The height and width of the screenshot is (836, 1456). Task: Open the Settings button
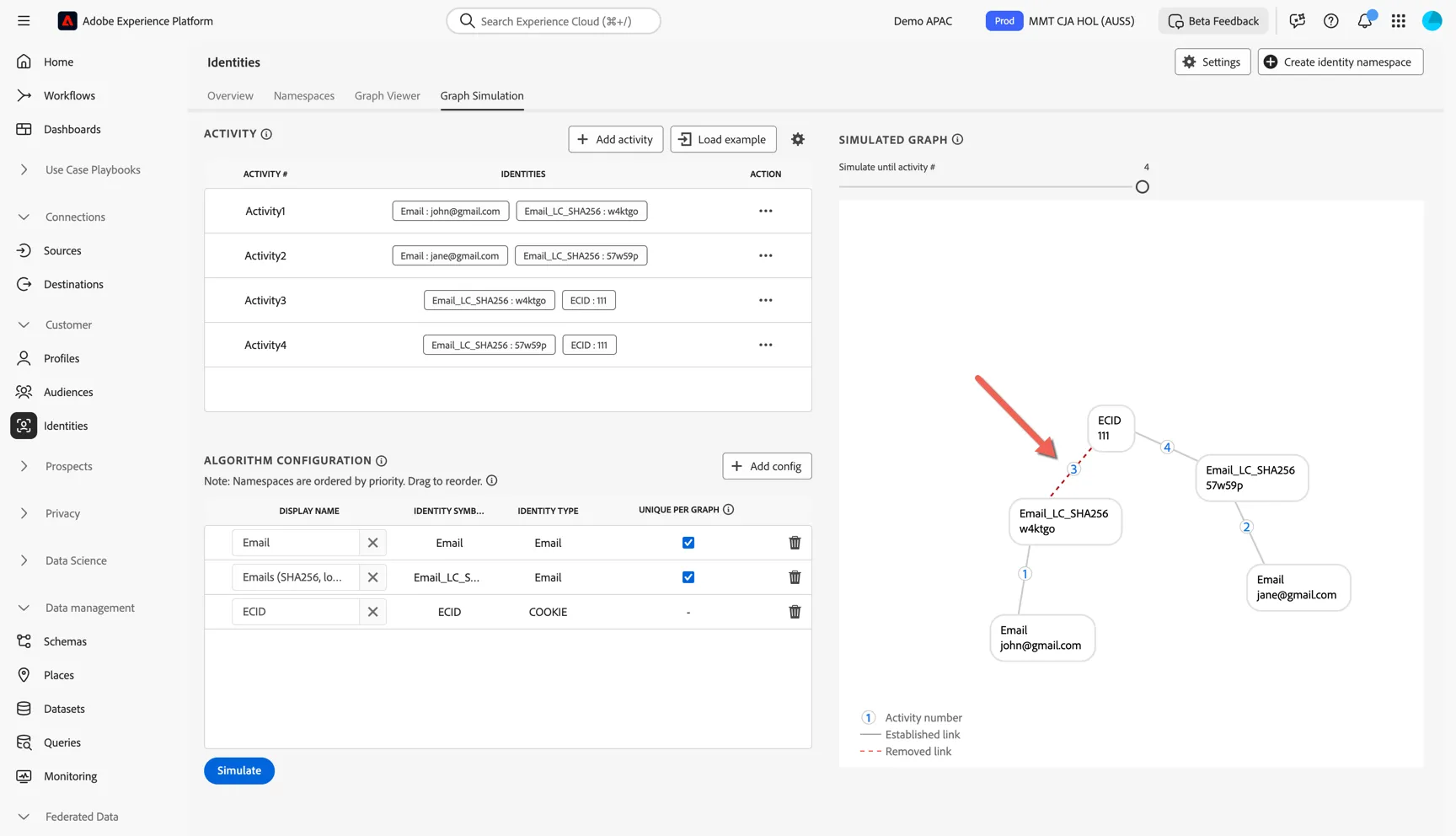[x=1212, y=62]
